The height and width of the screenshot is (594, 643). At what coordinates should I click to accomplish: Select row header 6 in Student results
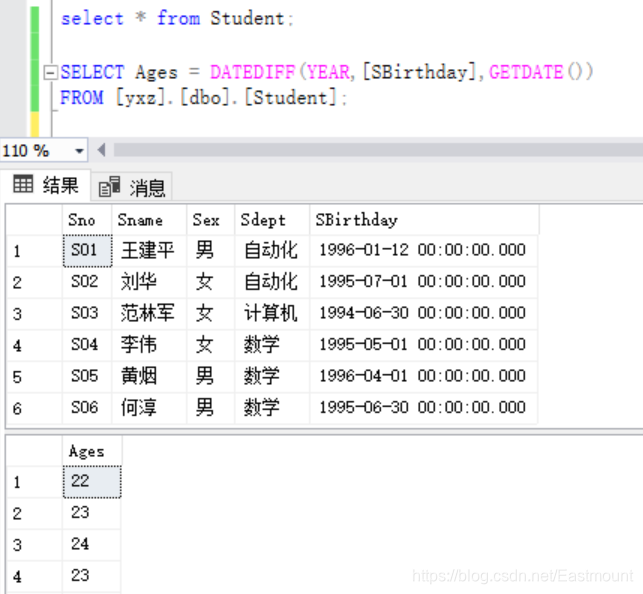pyautogui.click(x=34, y=408)
